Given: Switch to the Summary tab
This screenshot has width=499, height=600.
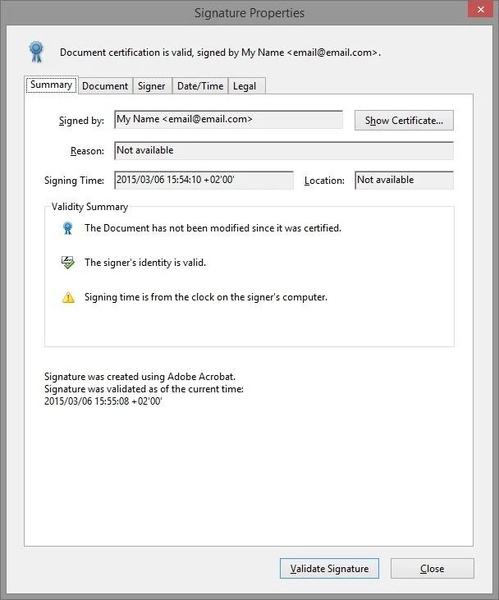Looking at the screenshot, I should pos(51,85).
